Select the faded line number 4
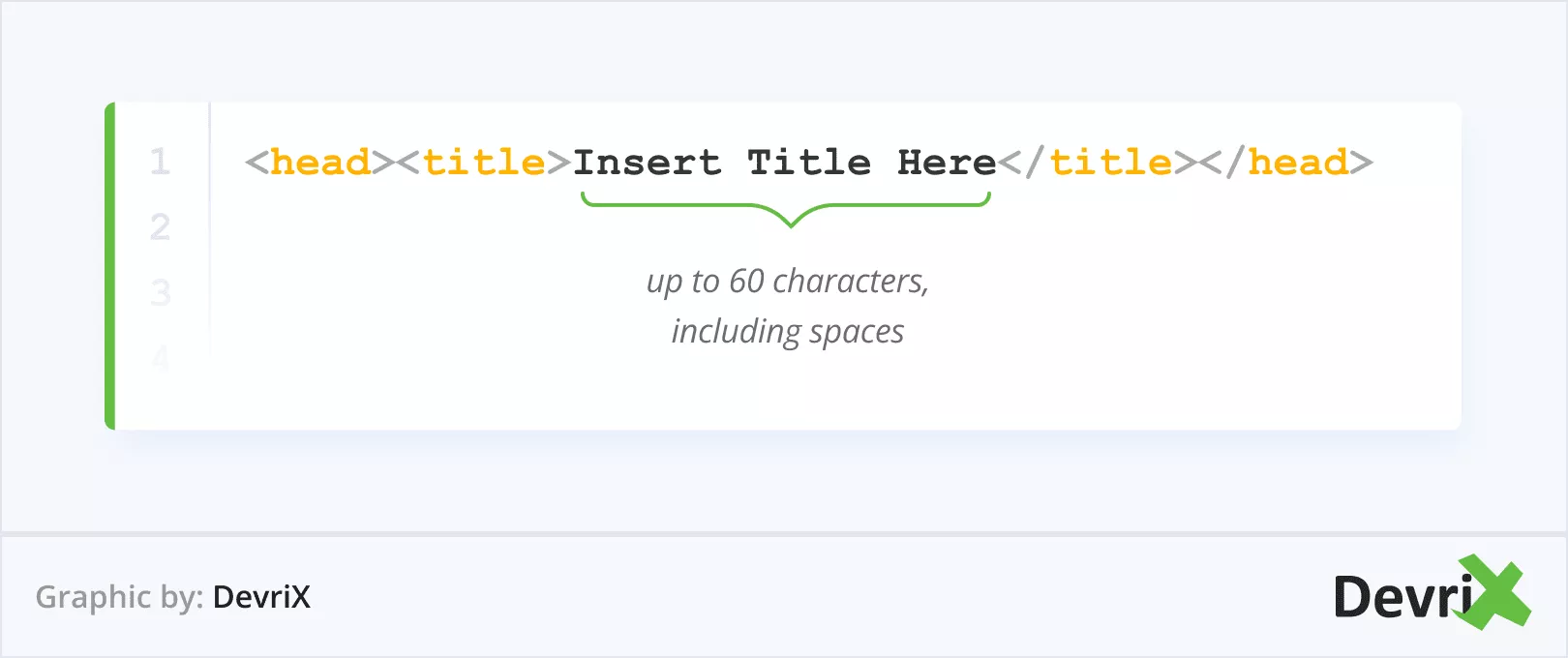 (x=160, y=357)
